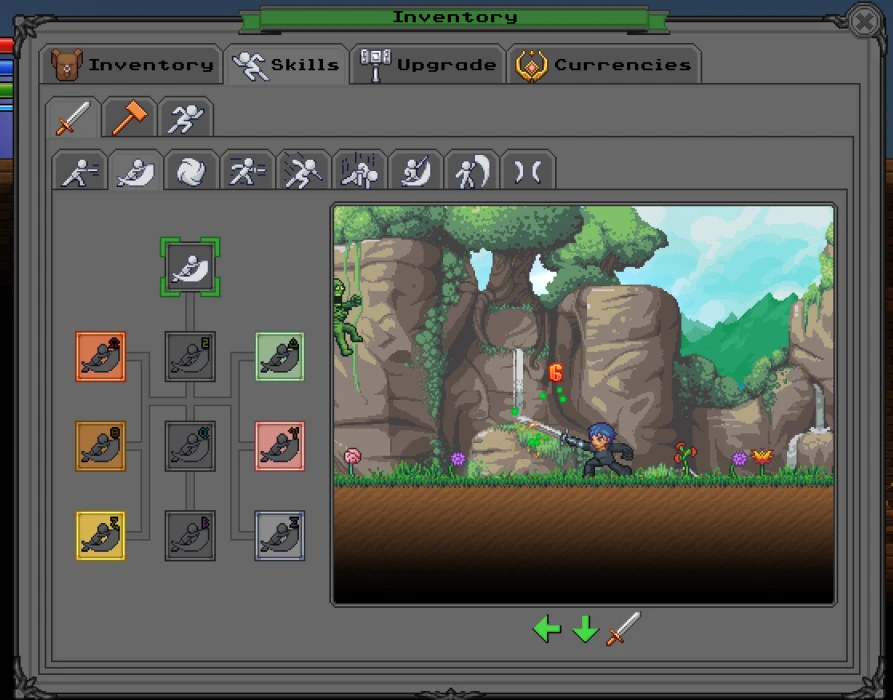Screen dimensions: 893x700
Task: Choose the ground slam skill tab
Action: point(359,170)
